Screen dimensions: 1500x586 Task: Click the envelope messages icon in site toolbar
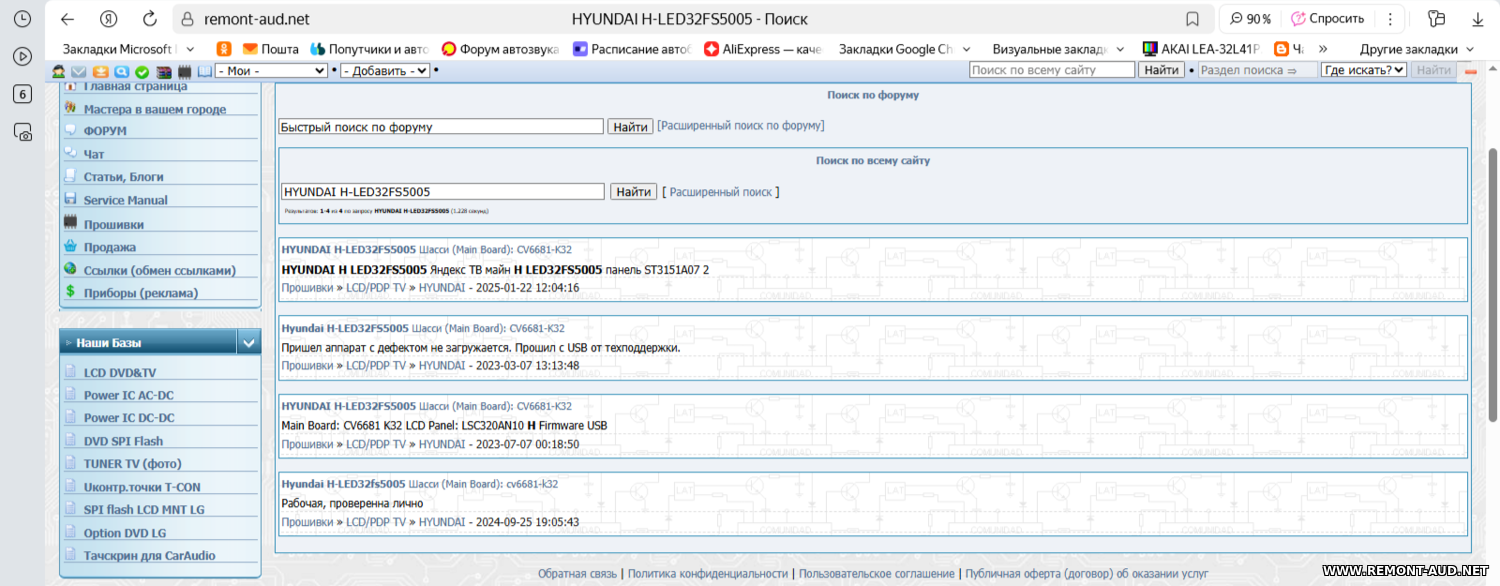79,71
